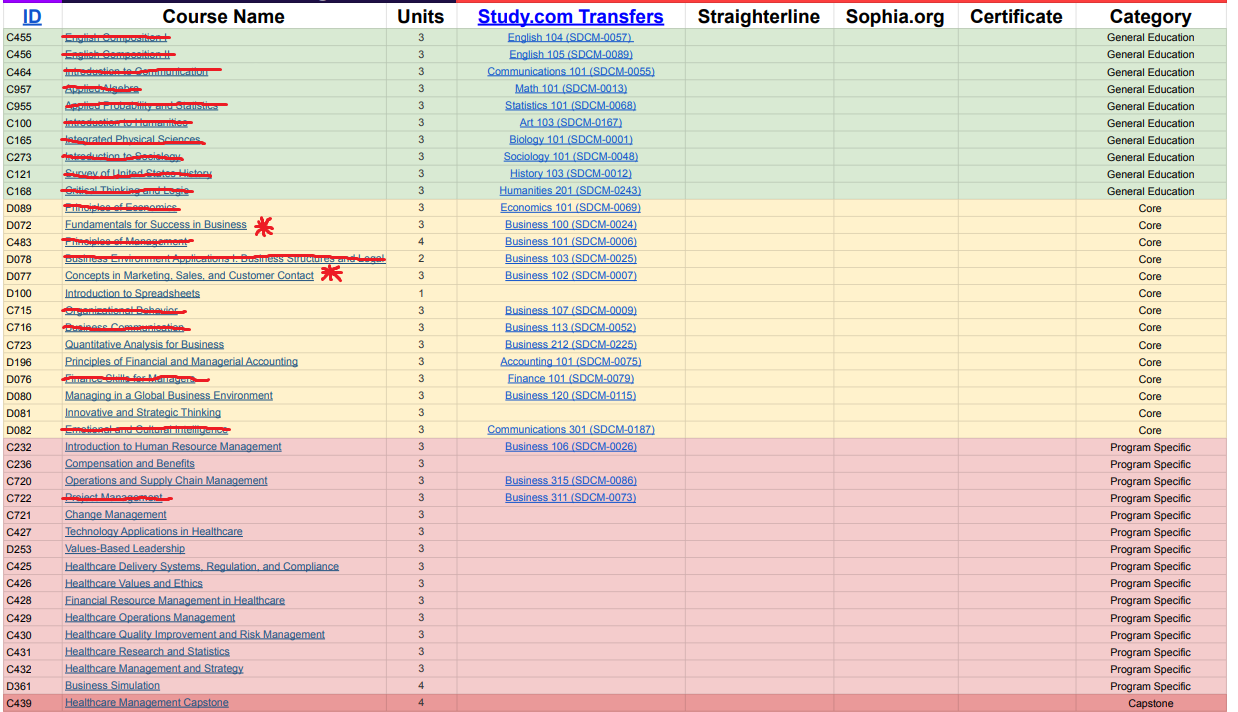Select the Category column header
This screenshot has height=712, width=1238.
tap(1150, 17)
